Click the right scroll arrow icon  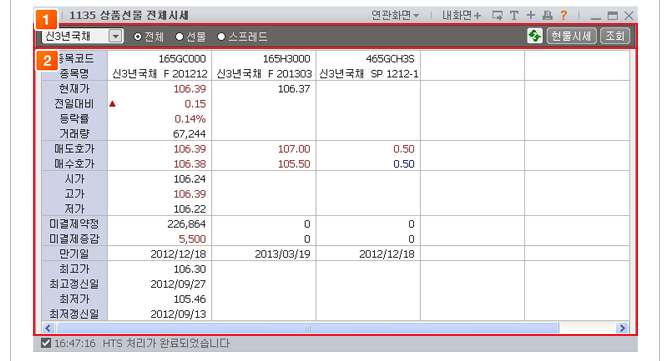coord(622,328)
